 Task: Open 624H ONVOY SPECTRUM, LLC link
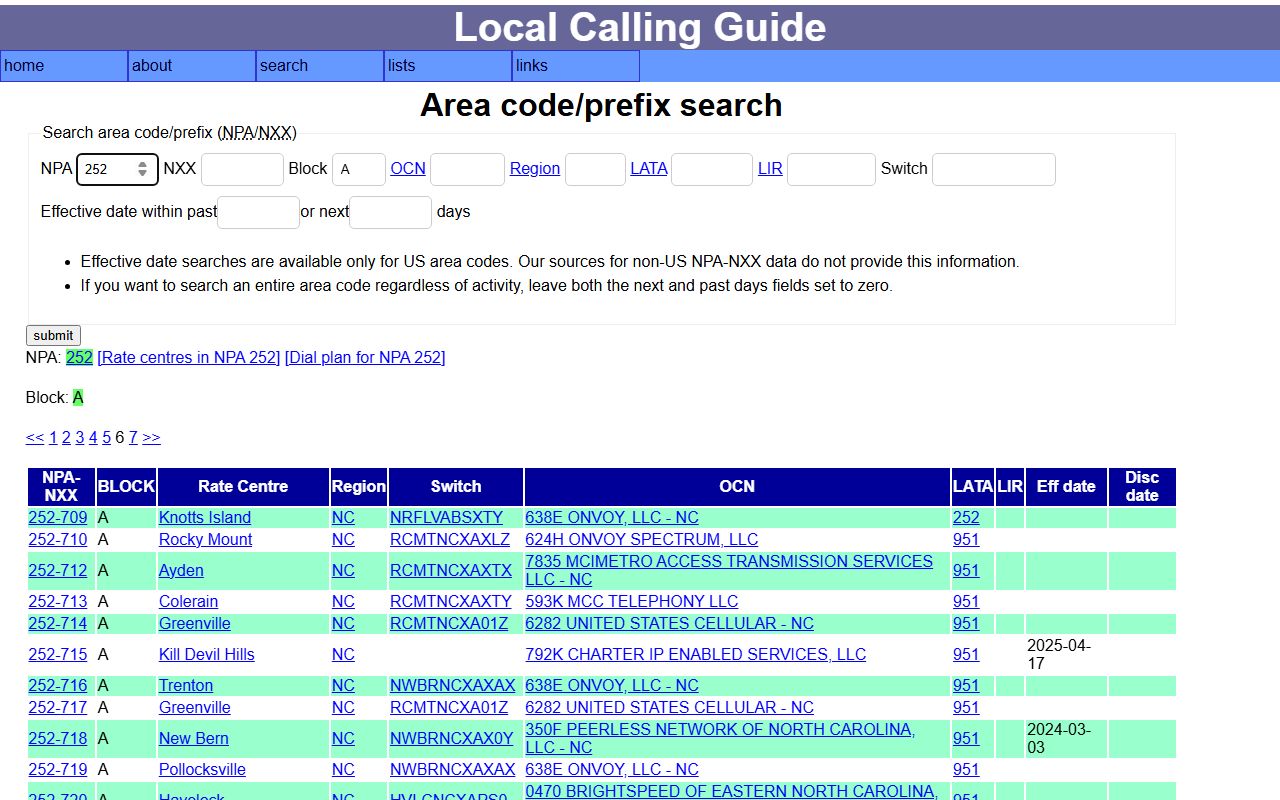tap(642, 540)
